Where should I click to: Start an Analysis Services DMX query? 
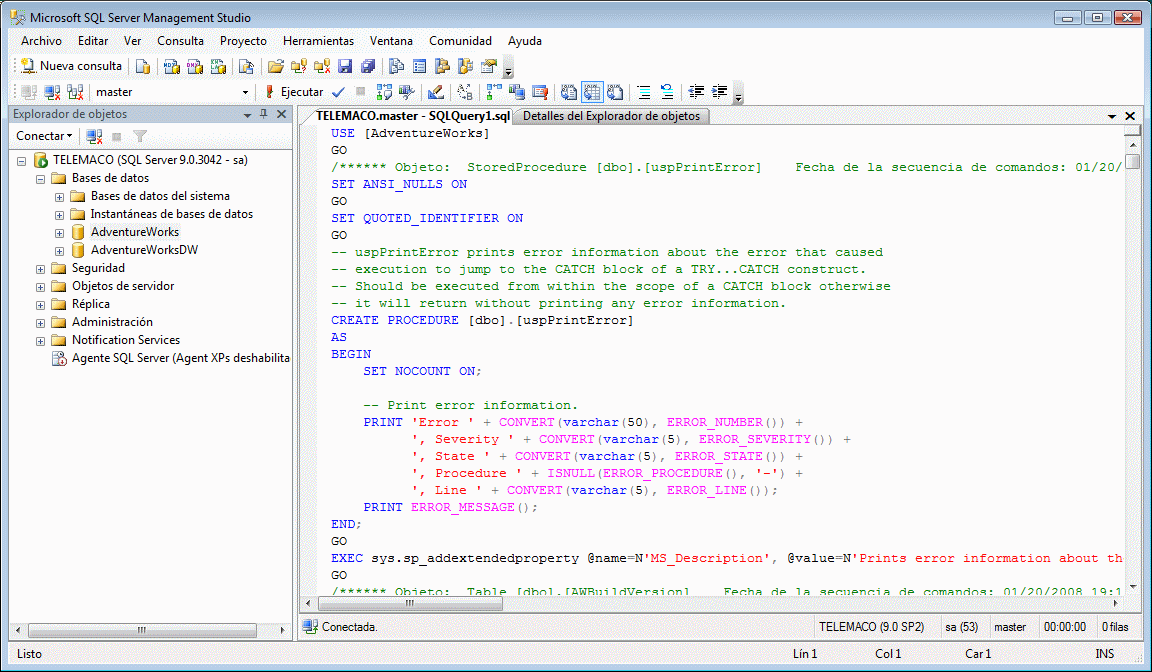[195, 67]
